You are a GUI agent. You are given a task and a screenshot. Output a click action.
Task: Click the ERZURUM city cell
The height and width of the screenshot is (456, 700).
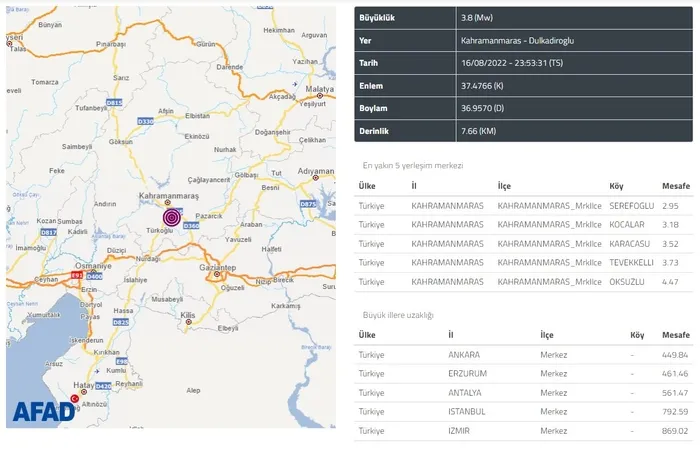467,374
